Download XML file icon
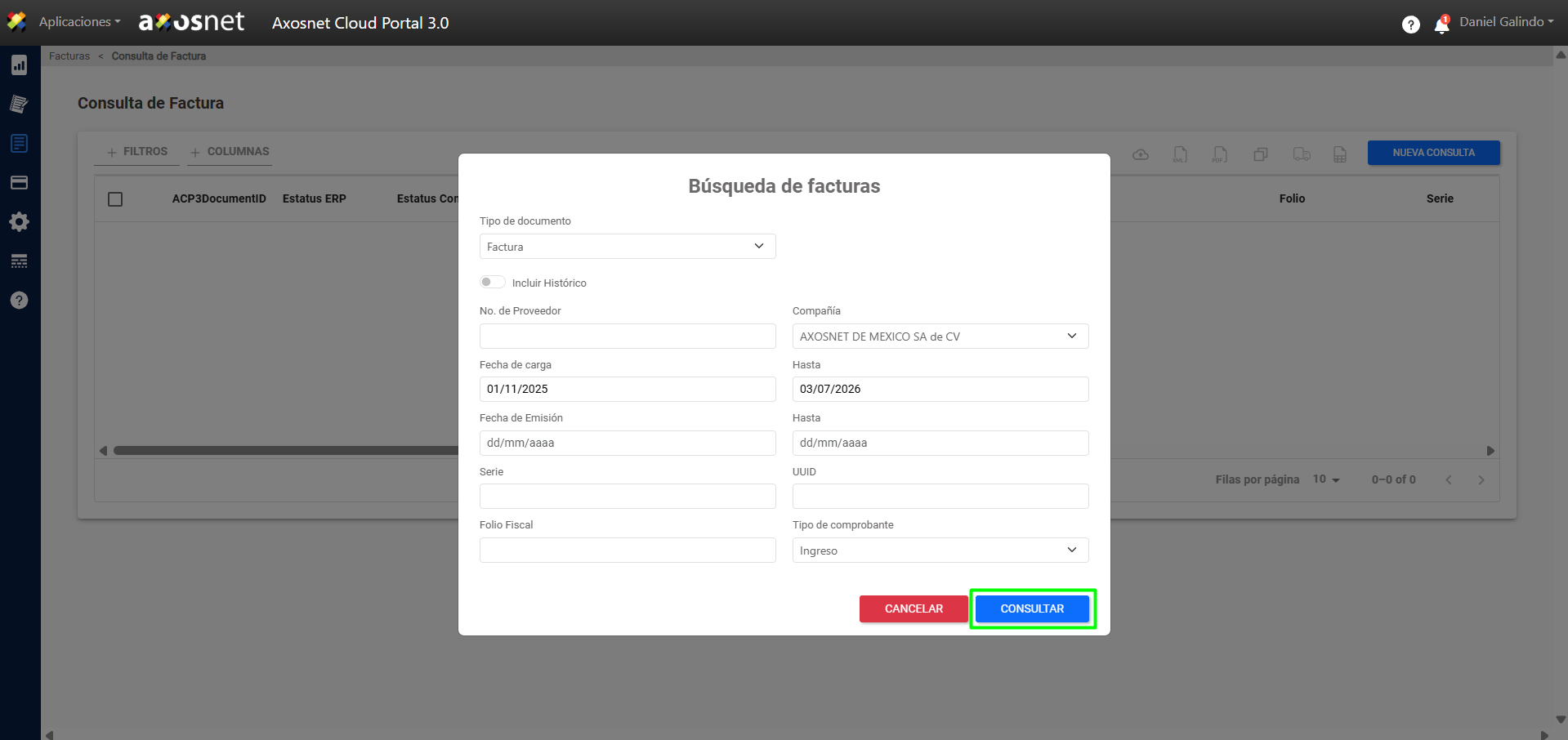Screen dimensions: 1568x740 [x=1180, y=154]
